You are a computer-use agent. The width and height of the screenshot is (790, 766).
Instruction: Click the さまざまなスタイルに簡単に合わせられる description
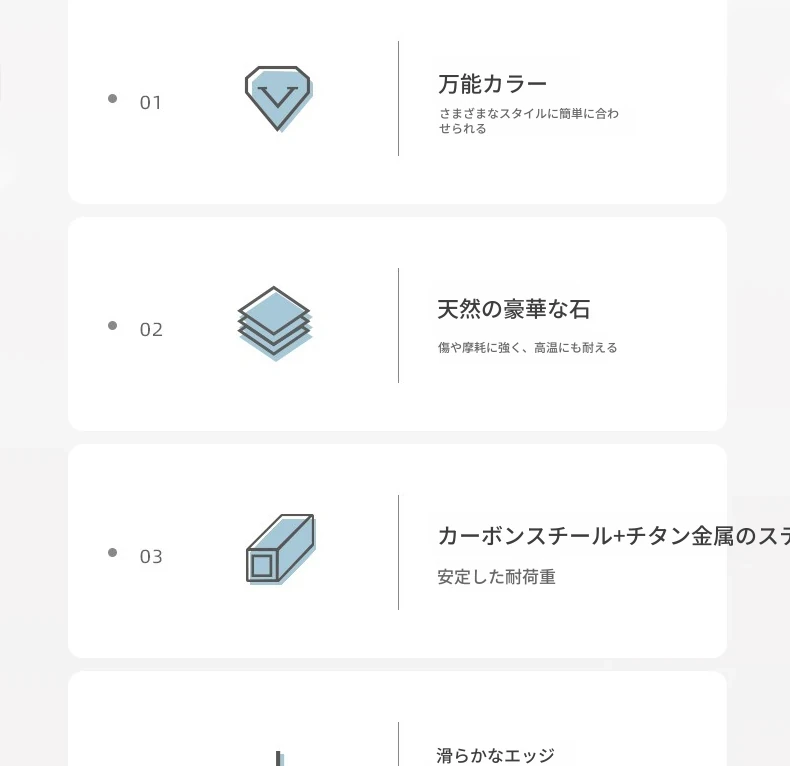(x=528, y=121)
